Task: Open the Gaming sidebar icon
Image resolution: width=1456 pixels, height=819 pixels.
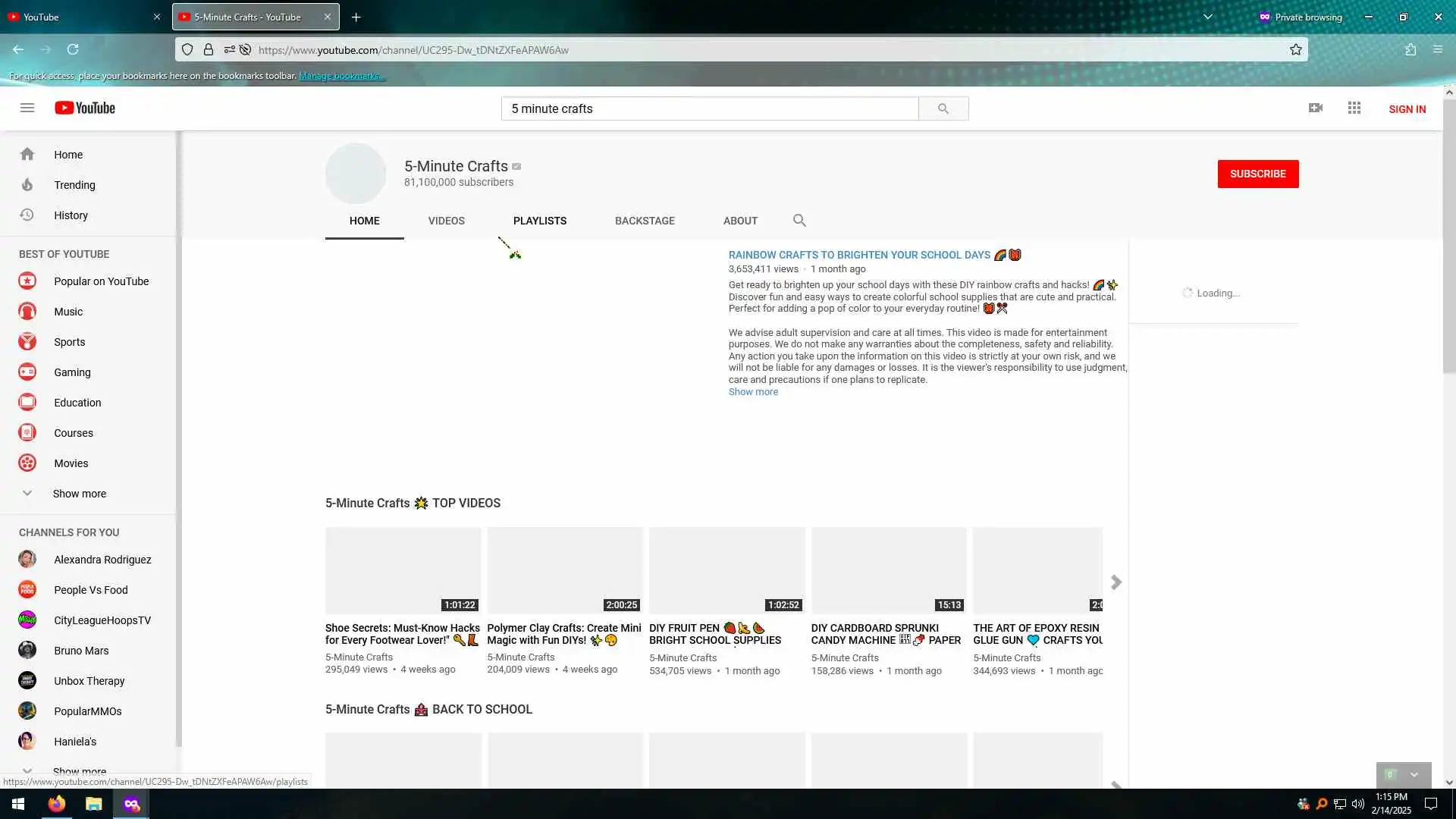Action: (x=27, y=372)
